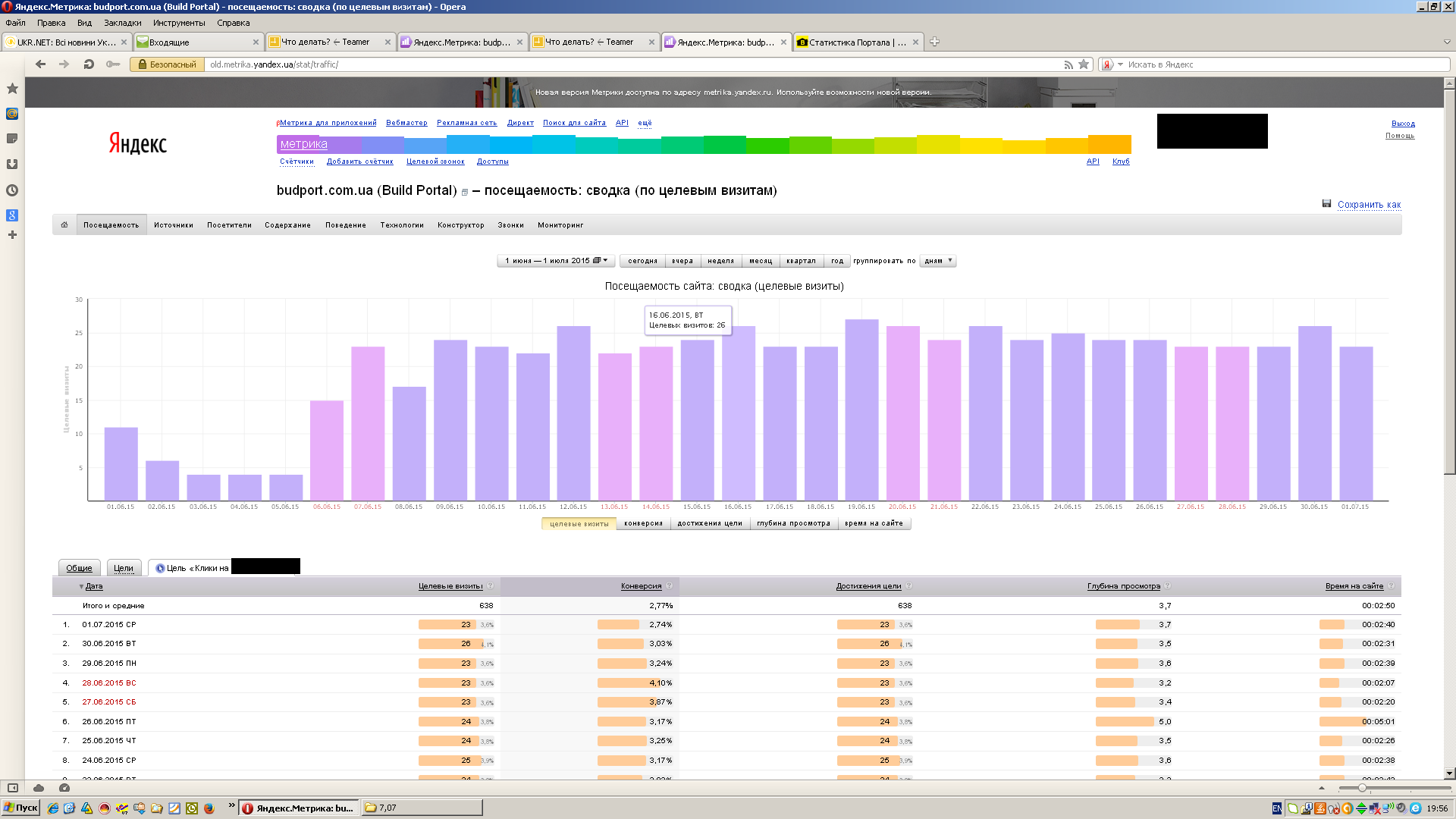The image size is (1456, 819).
Task: Open a new tab with plus button
Action: 934,42
